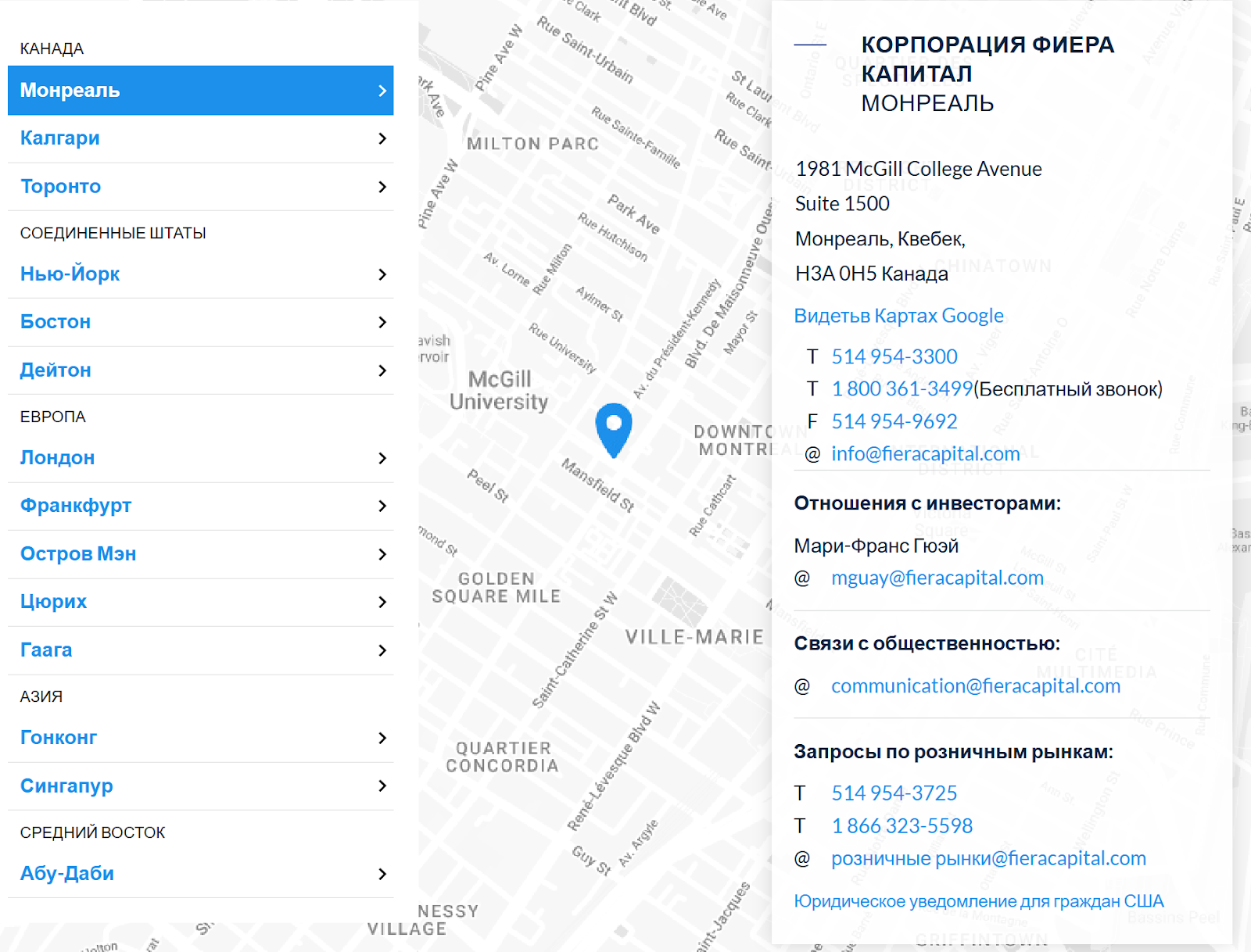Open Юридическое уведомление для граждан США link
Screen dimensions: 1251x952
click(979, 901)
